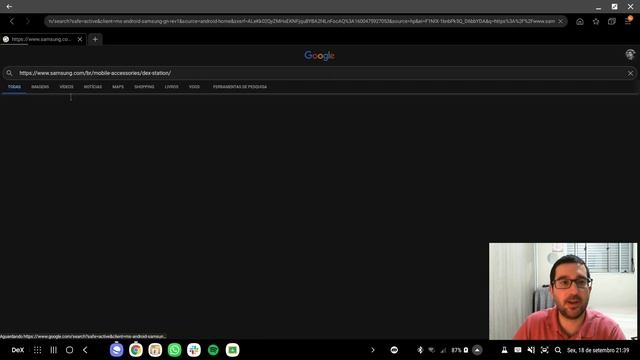Open the date and time clock

(598, 350)
